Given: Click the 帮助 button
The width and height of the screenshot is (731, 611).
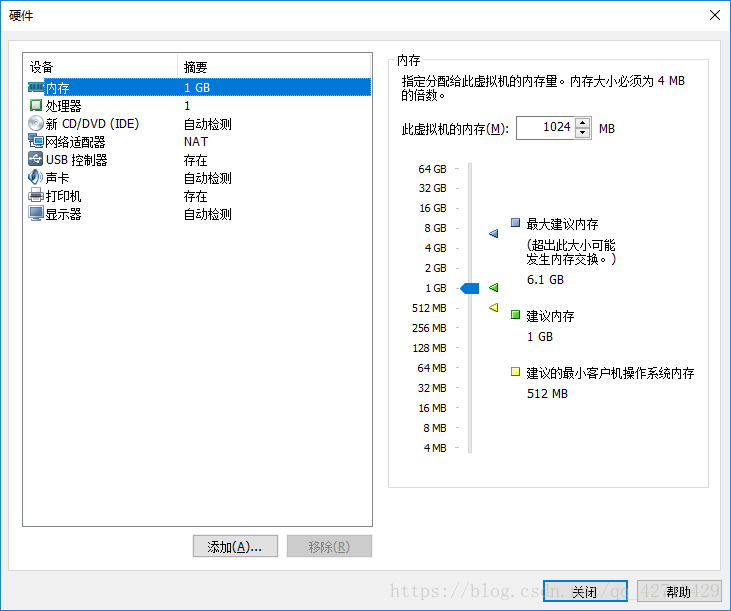Looking at the screenshot, I should 679,591.
